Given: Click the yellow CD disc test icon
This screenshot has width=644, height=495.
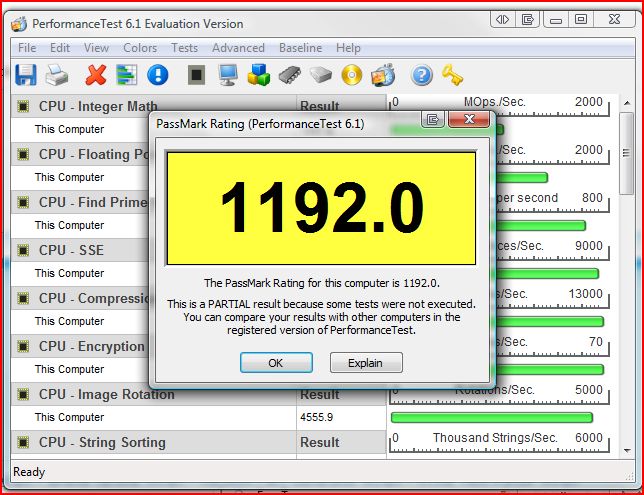Looking at the screenshot, I should click(x=351, y=75).
